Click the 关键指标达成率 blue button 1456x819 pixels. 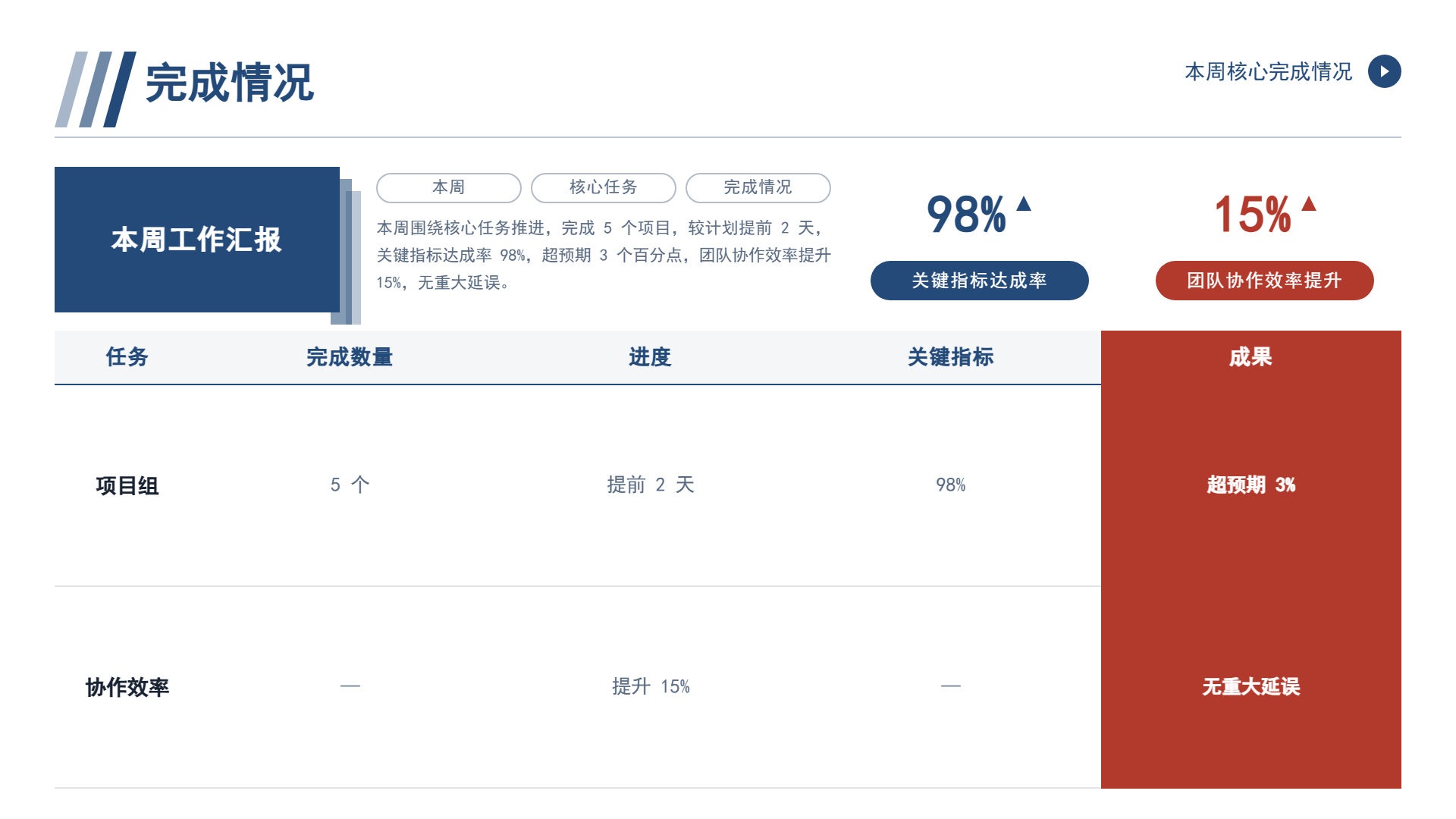click(x=980, y=281)
